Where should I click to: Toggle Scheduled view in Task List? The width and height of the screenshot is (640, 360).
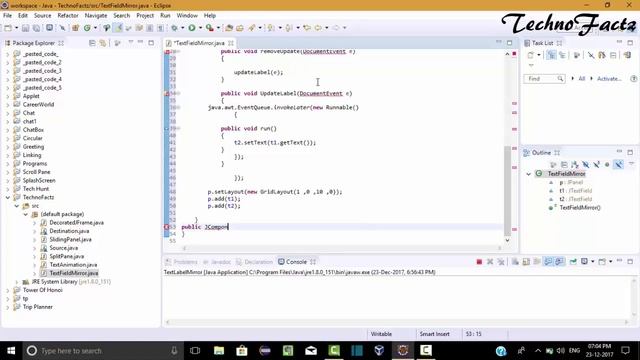click(x=562, y=55)
